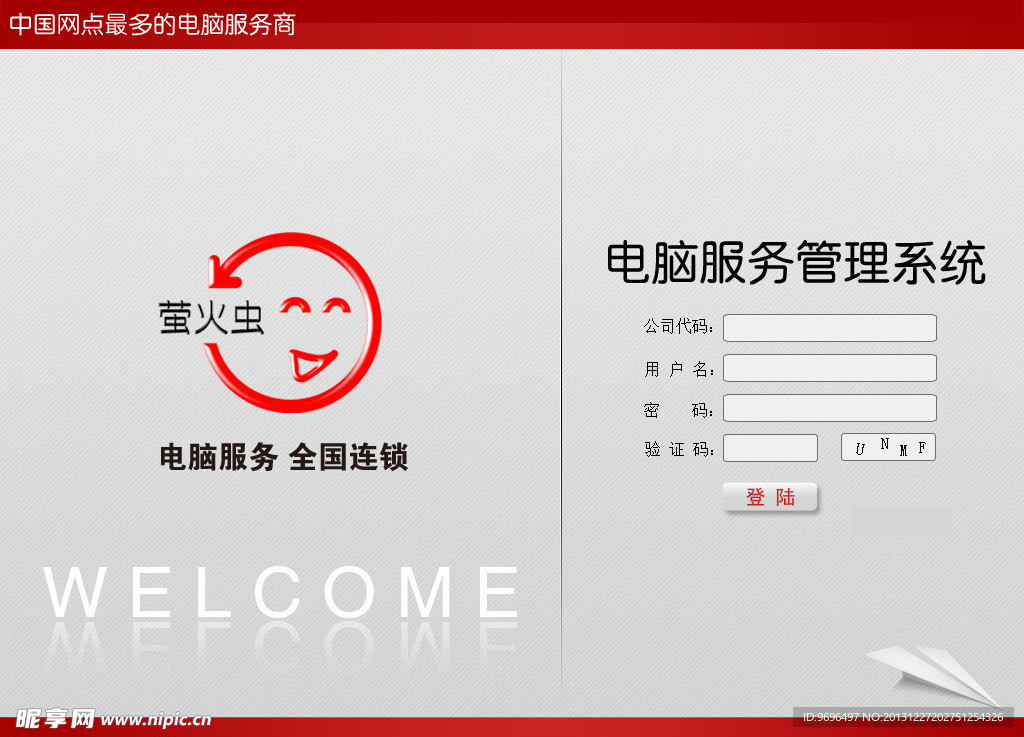Viewport: 1024px width, 737px height.
Task: Click the 中国网点最多的电脑服务商 banner text
Action: 152,24
